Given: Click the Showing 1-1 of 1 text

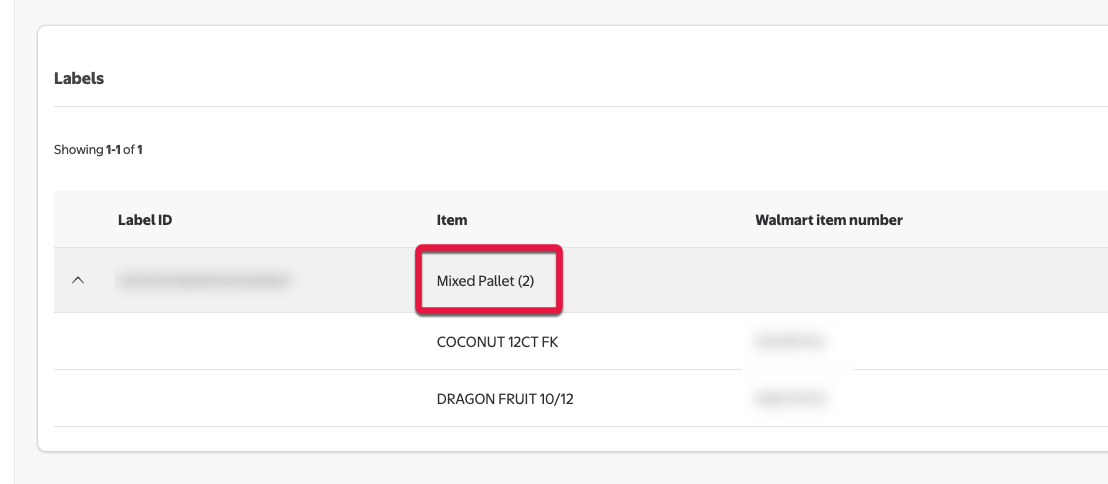Looking at the screenshot, I should click(98, 150).
